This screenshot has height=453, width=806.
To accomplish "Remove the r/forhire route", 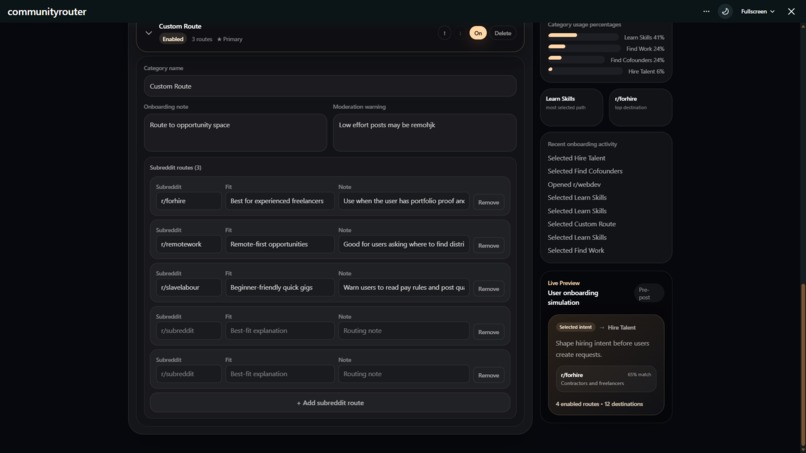I will coord(488,203).
